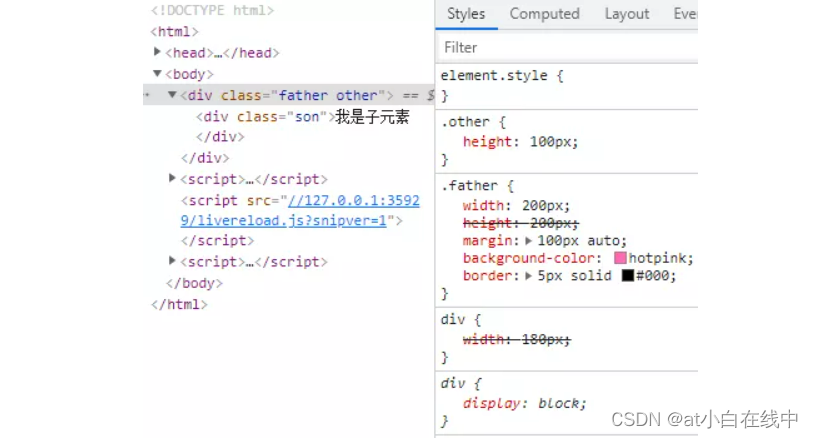Click the element.style rule selector
813x438 pixels.
(494, 76)
